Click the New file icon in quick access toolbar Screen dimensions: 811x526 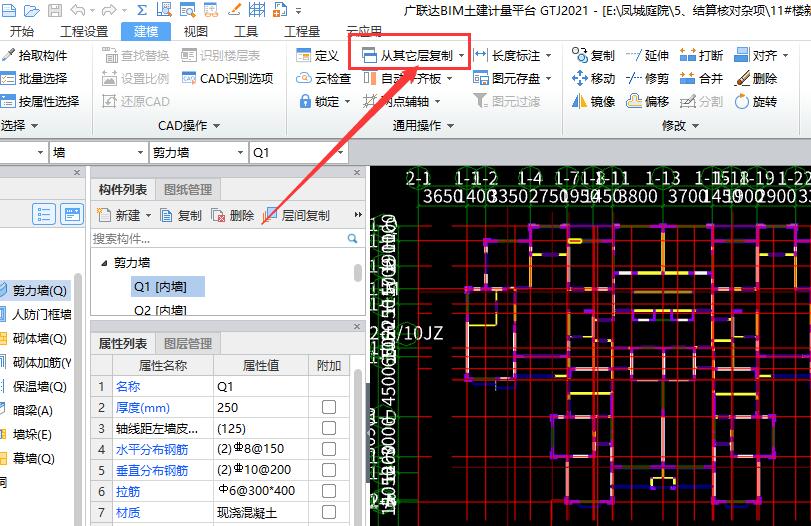pos(9,10)
